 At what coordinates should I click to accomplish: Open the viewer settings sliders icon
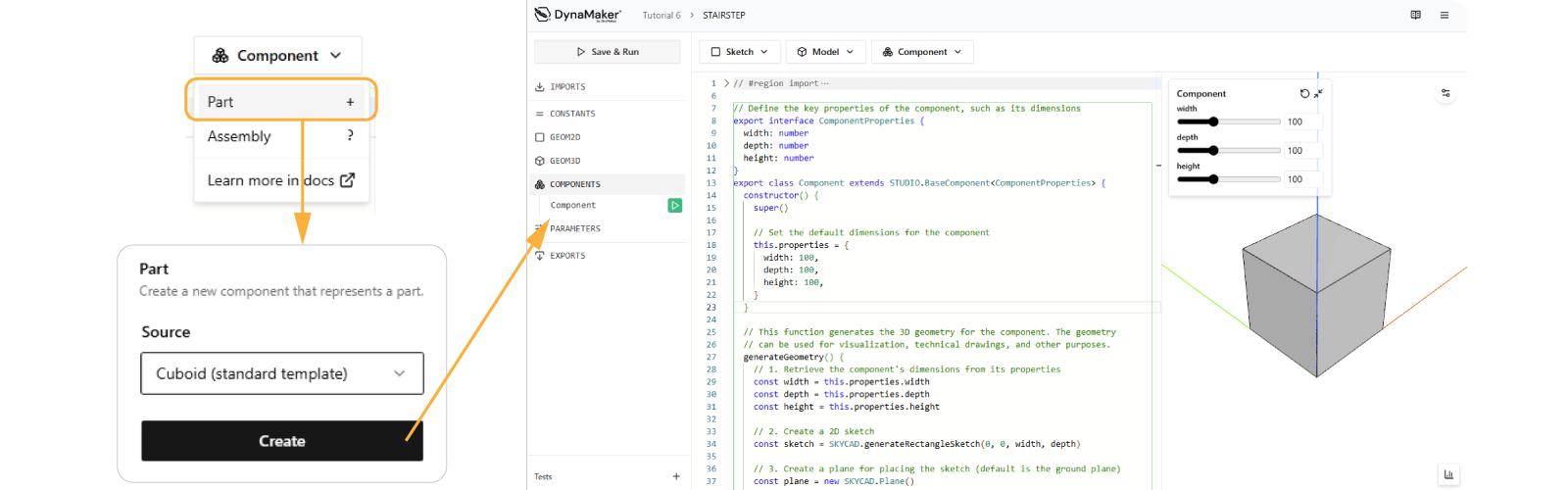coord(1445,94)
